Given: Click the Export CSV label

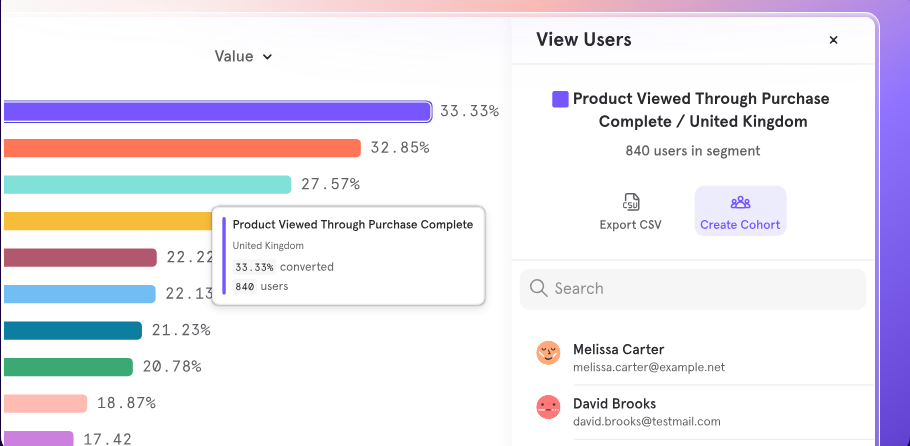Looking at the screenshot, I should [x=630, y=225].
